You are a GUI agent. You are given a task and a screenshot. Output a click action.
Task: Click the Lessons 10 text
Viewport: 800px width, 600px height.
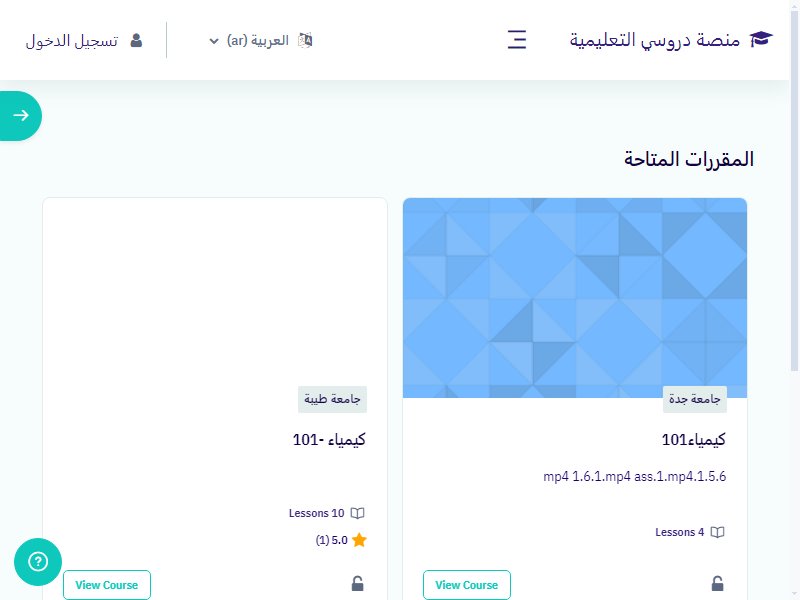pos(316,513)
